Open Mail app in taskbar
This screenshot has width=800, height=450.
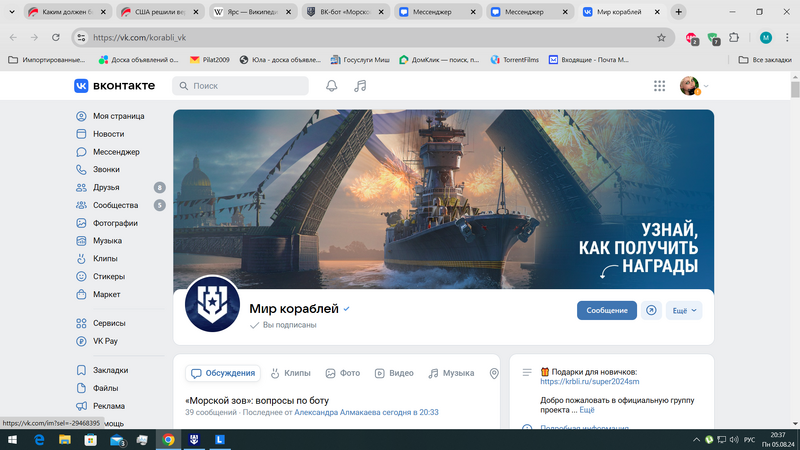pyautogui.click(x=117, y=440)
